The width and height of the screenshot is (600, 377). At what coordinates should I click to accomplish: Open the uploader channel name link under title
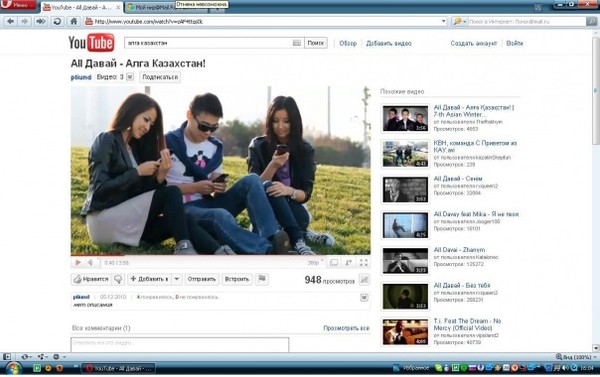click(81, 77)
